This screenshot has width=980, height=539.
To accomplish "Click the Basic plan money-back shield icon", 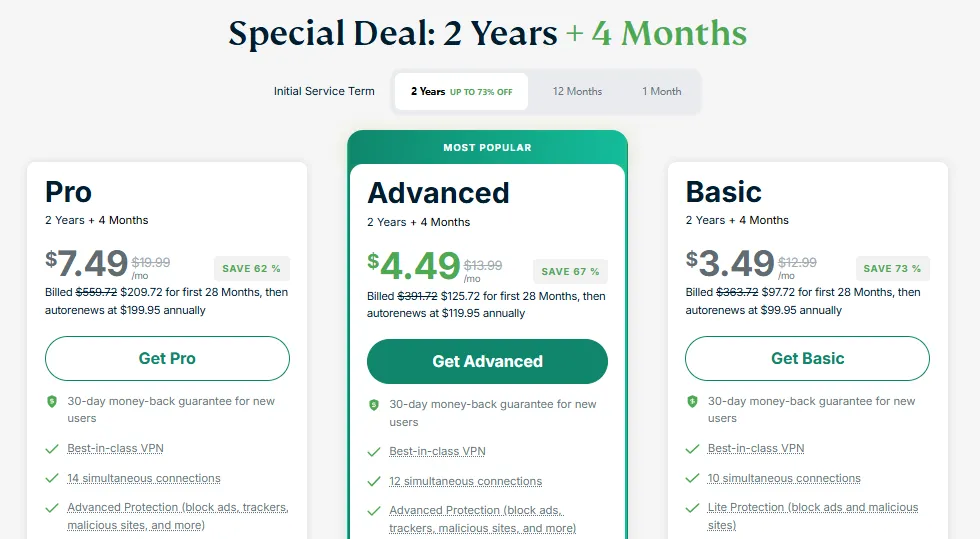I will [692, 402].
